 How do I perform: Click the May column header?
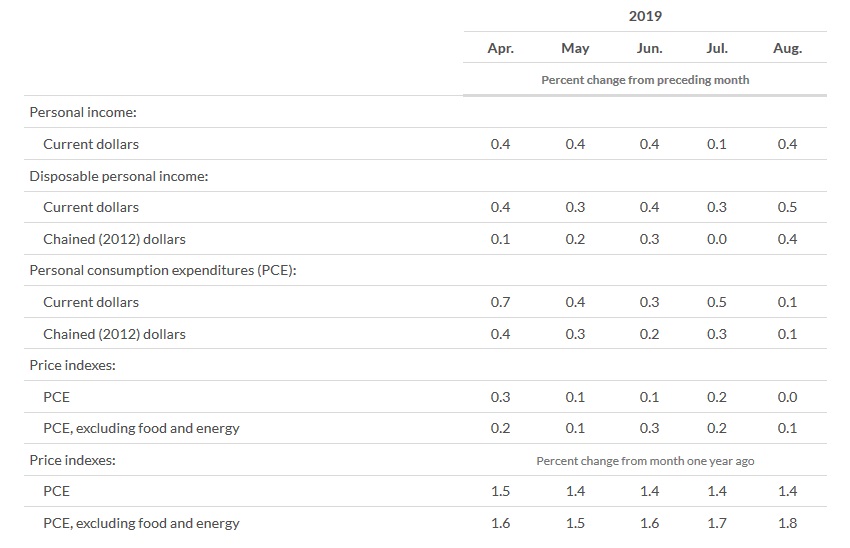tap(575, 48)
